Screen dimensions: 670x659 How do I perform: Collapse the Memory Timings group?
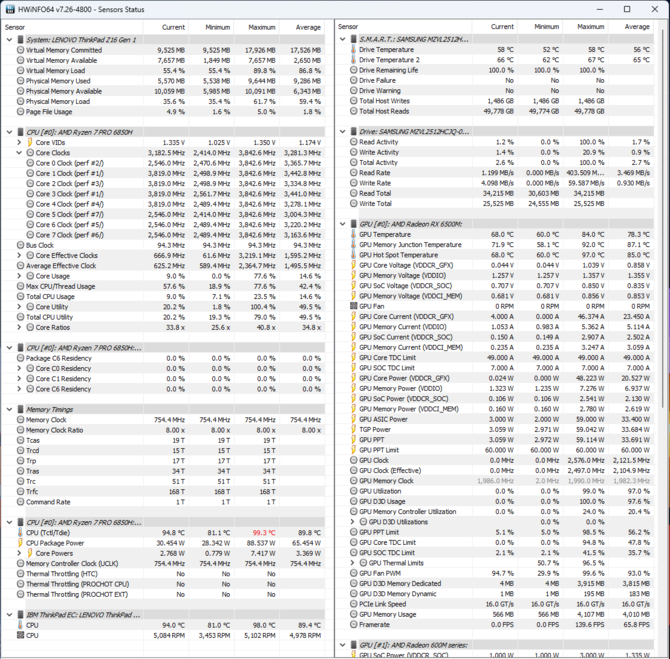tap(9, 409)
